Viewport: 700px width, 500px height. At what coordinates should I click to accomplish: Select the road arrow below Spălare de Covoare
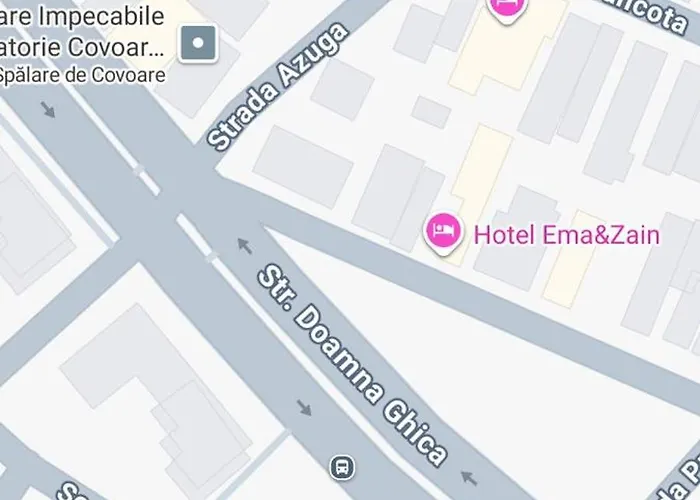click(x=48, y=109)
